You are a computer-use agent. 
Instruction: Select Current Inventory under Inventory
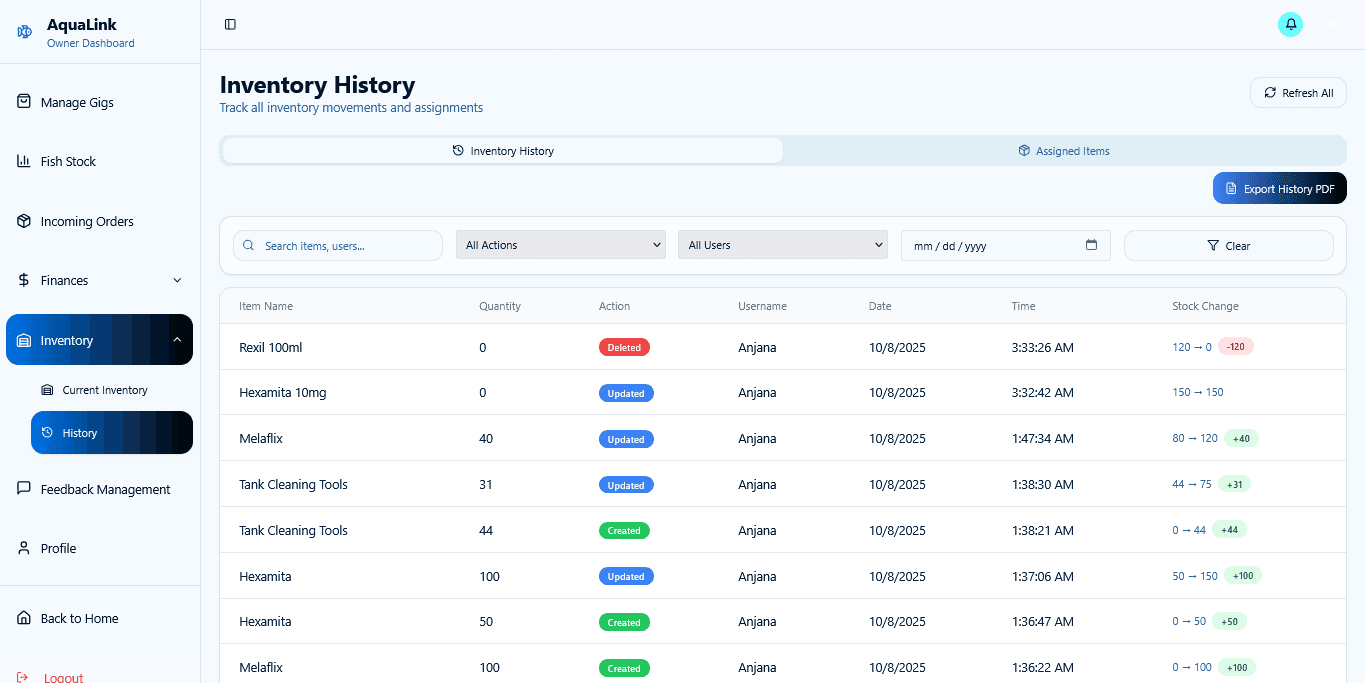click(x=105, y=390)
